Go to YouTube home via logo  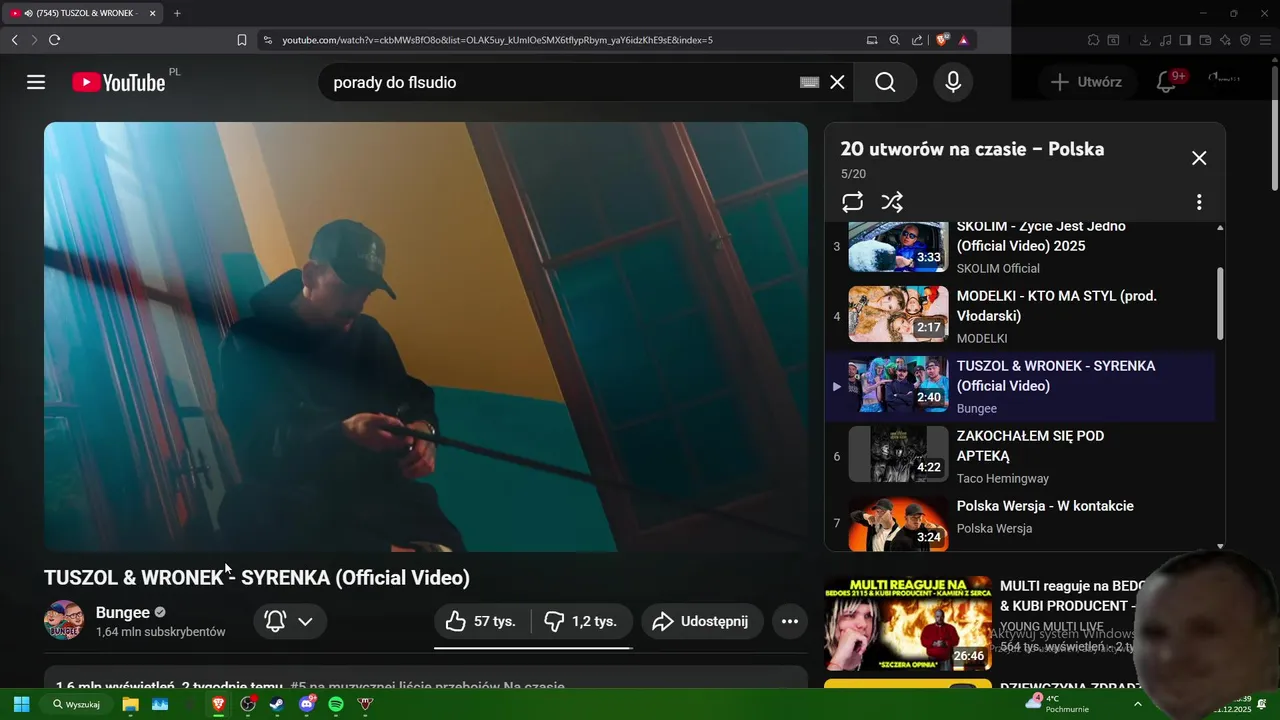click(x=119, y=82)
